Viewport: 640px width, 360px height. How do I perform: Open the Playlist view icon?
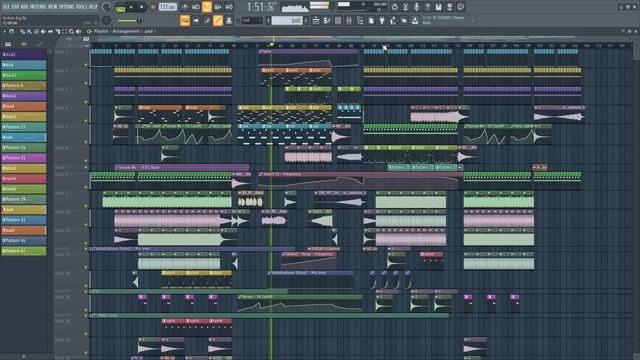(316, 20)
